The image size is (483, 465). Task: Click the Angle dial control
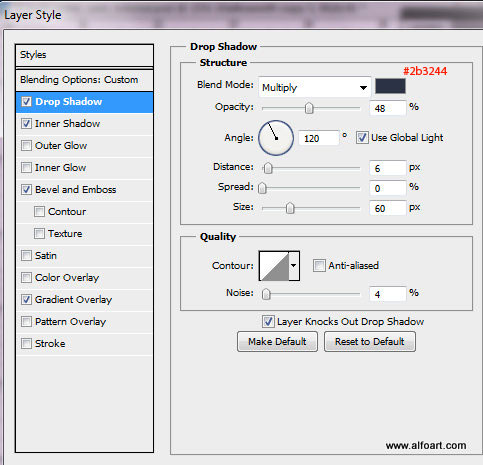click(x=276, y=138)
